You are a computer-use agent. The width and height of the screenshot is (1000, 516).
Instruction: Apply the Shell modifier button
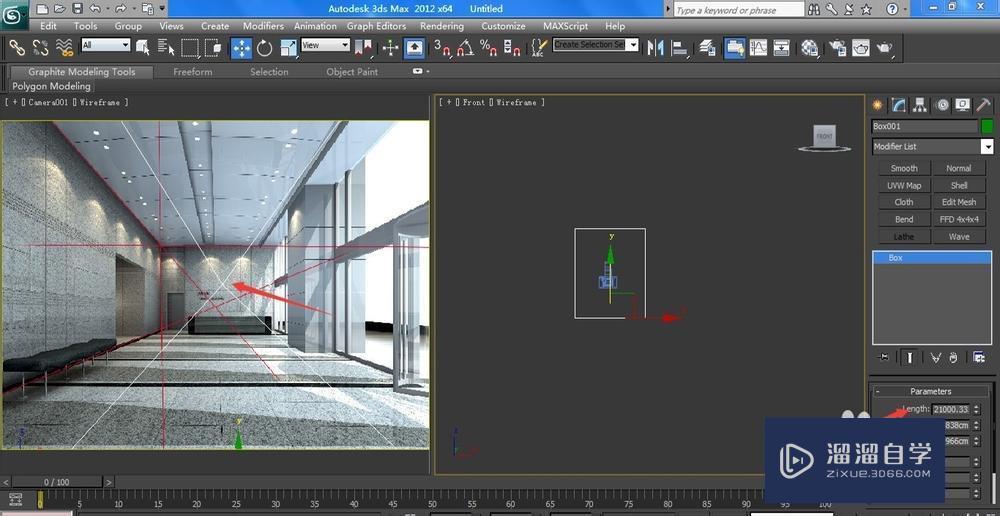(x=959, y=186)
